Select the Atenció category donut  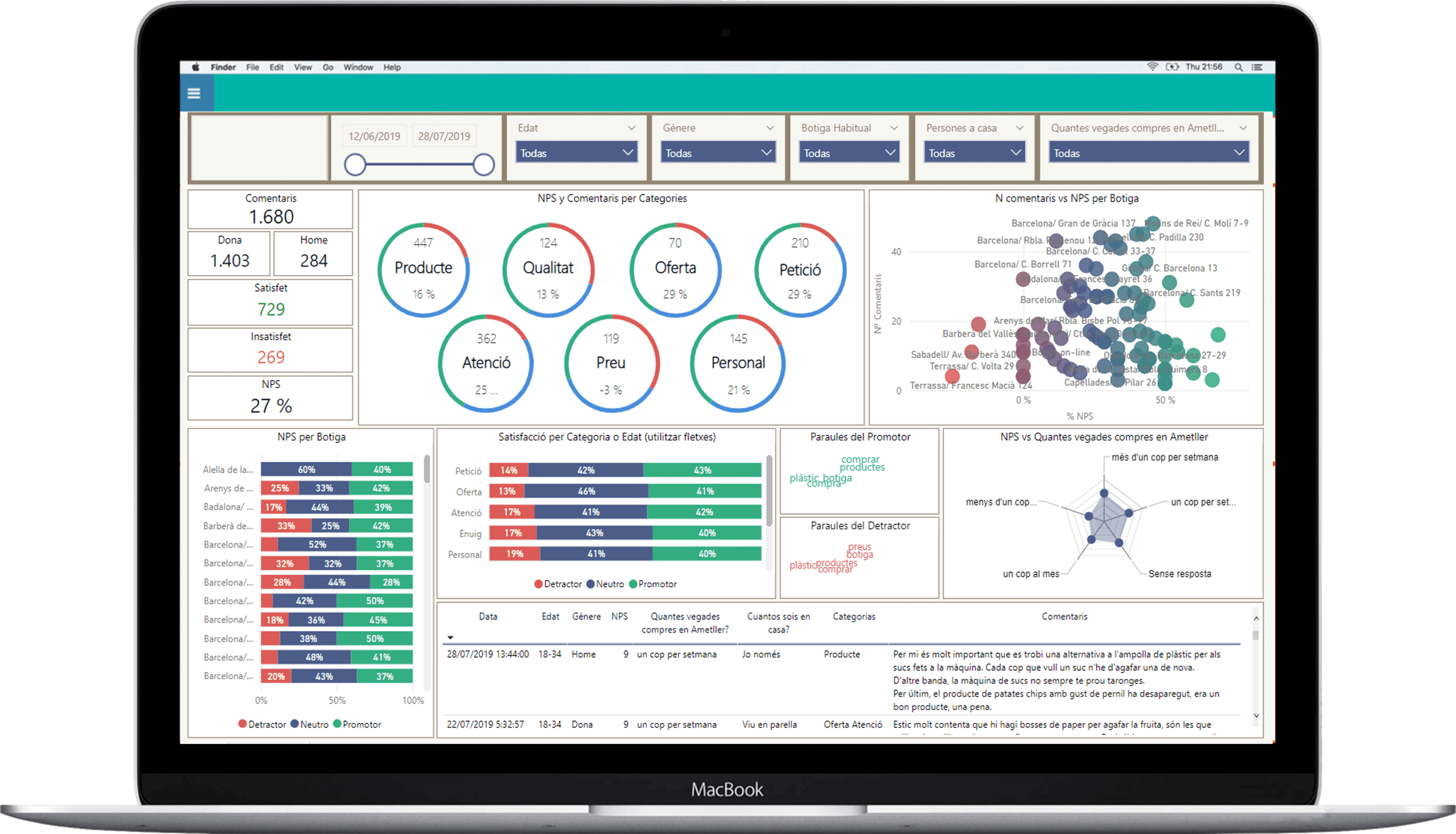[x=486, y=363]
